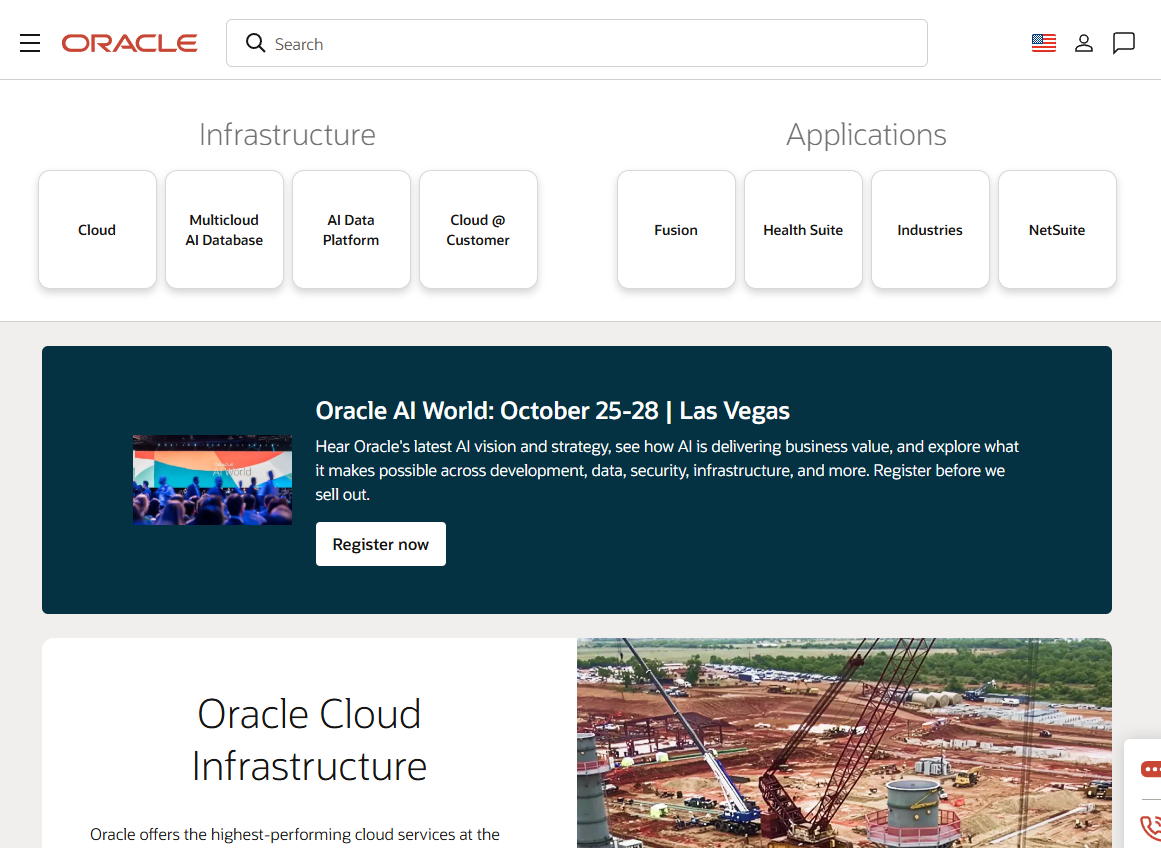
Task: Open the Fusion applications card
Action: pyautogui.click(x=676, y=230)
